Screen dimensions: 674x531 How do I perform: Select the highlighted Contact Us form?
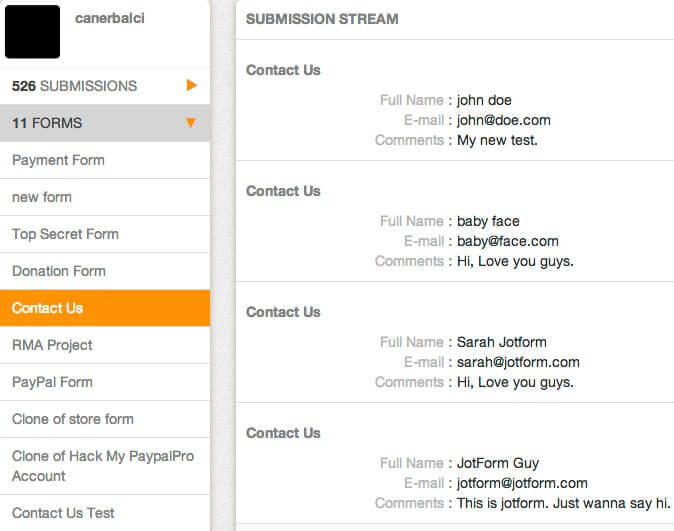47,308
